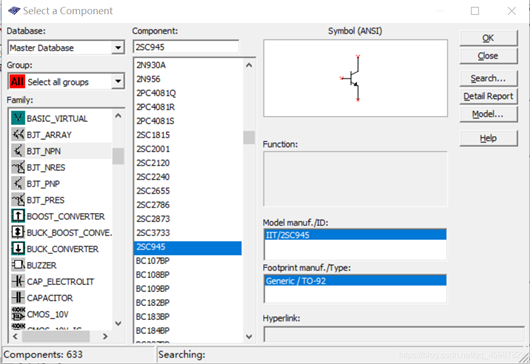Image resolution: width=530 pixels, height=364 pixels.
Task: Select Generic / TO-92 footprint entry
Action: point(355,281)
